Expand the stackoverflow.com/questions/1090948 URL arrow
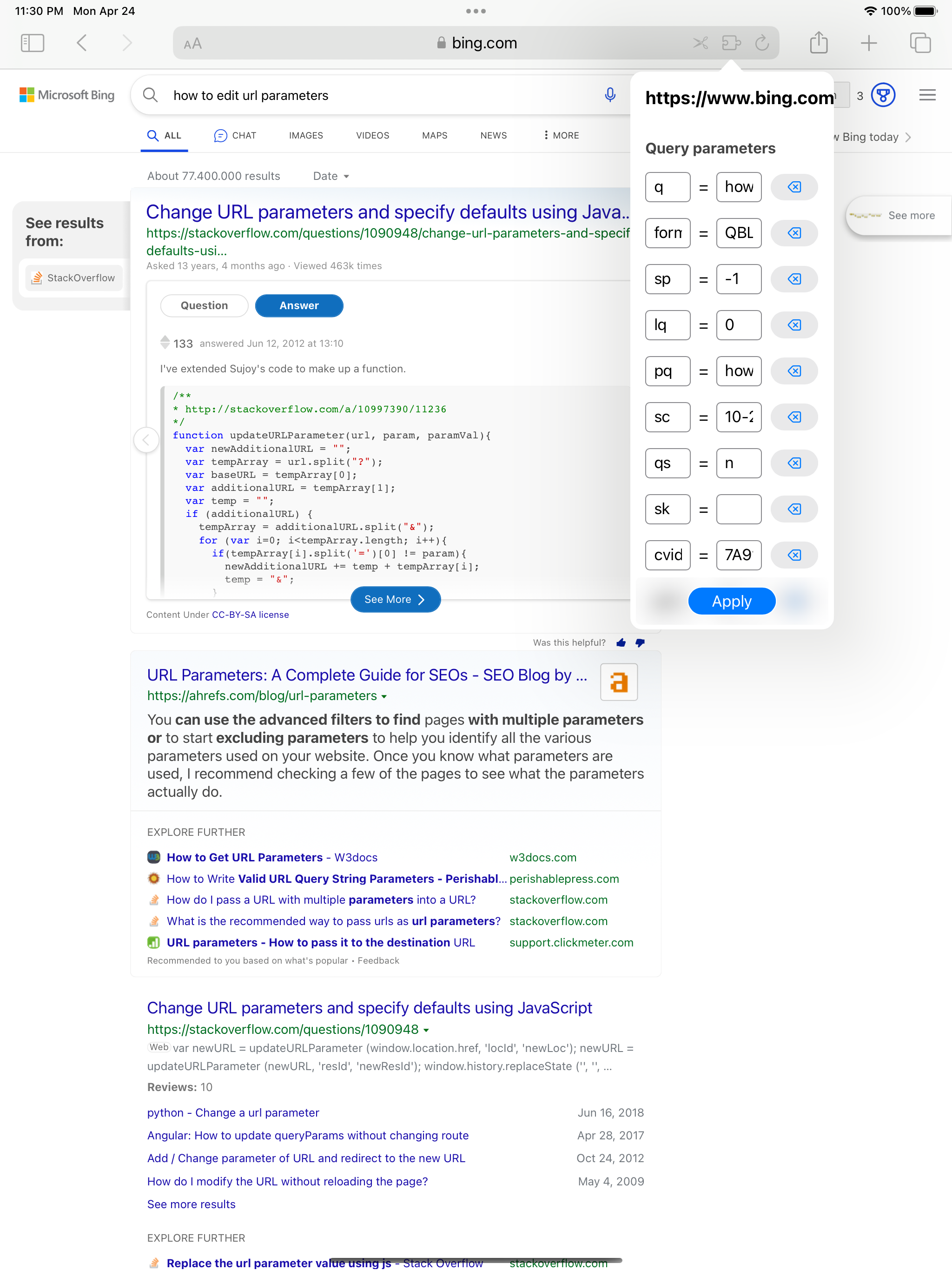The height and width of the screenshot is (1270, 952). (426, 1031)
